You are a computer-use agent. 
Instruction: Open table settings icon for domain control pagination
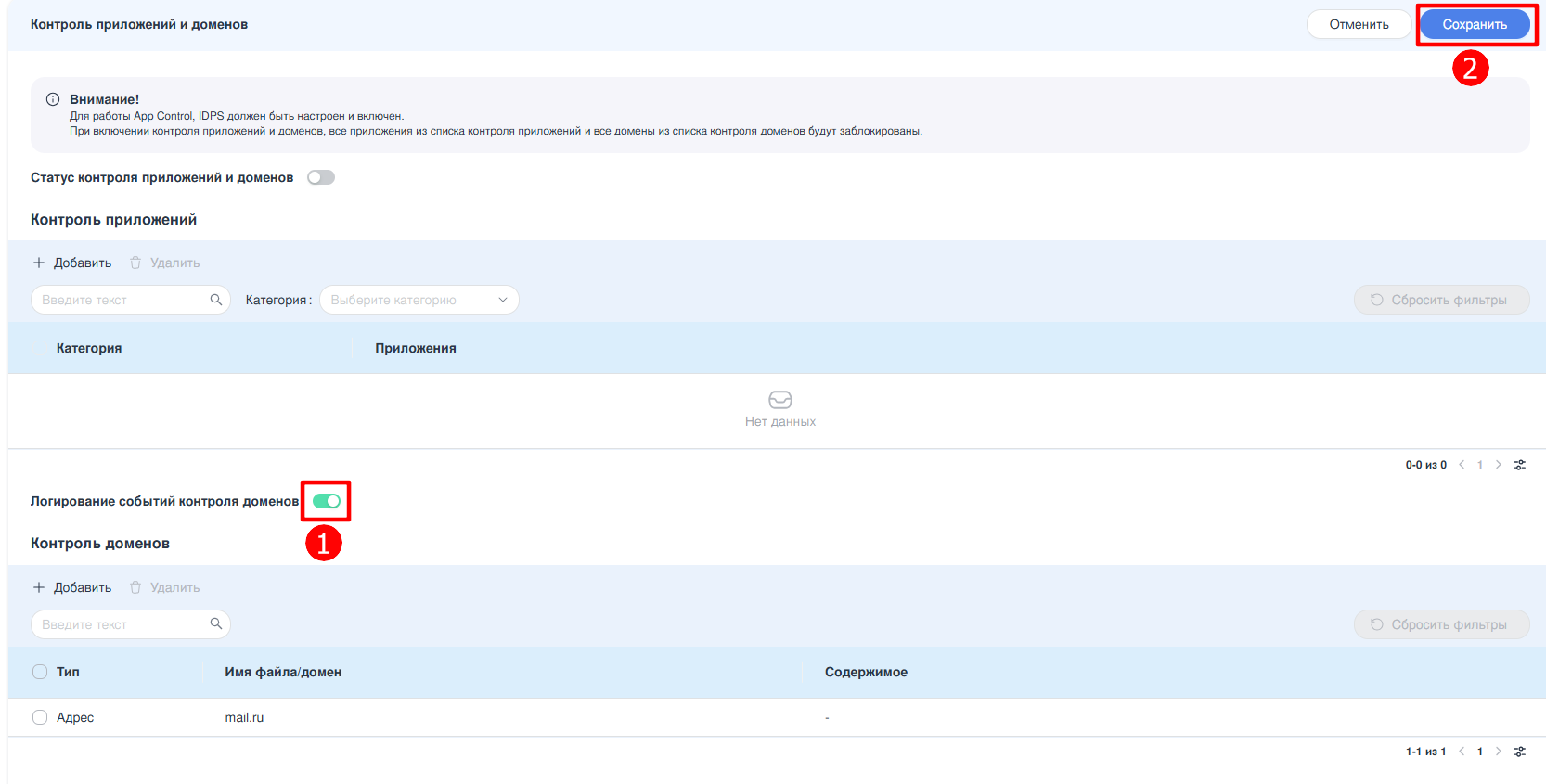[1519, 752]
